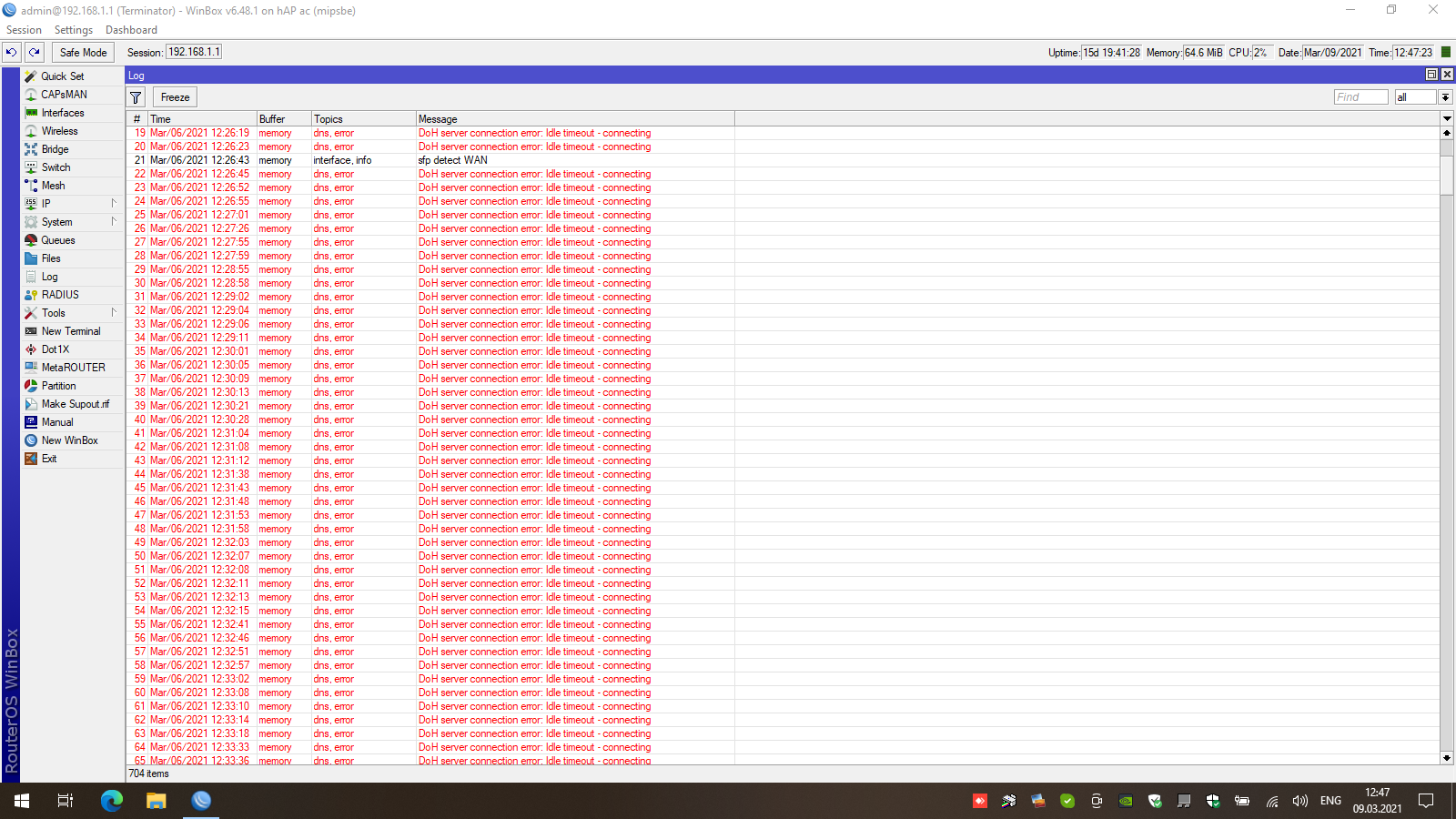The height and width of the screenshot is (819, 1456).
Task: Close the Log panel
Action: point(1447,75)
